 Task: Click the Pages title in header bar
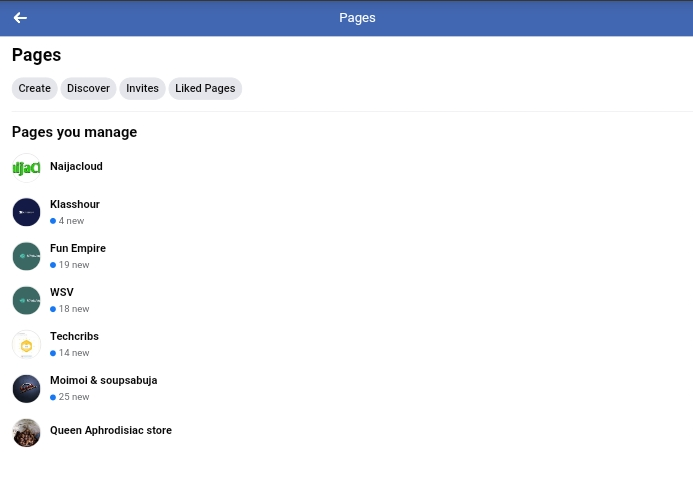(357, 18)
